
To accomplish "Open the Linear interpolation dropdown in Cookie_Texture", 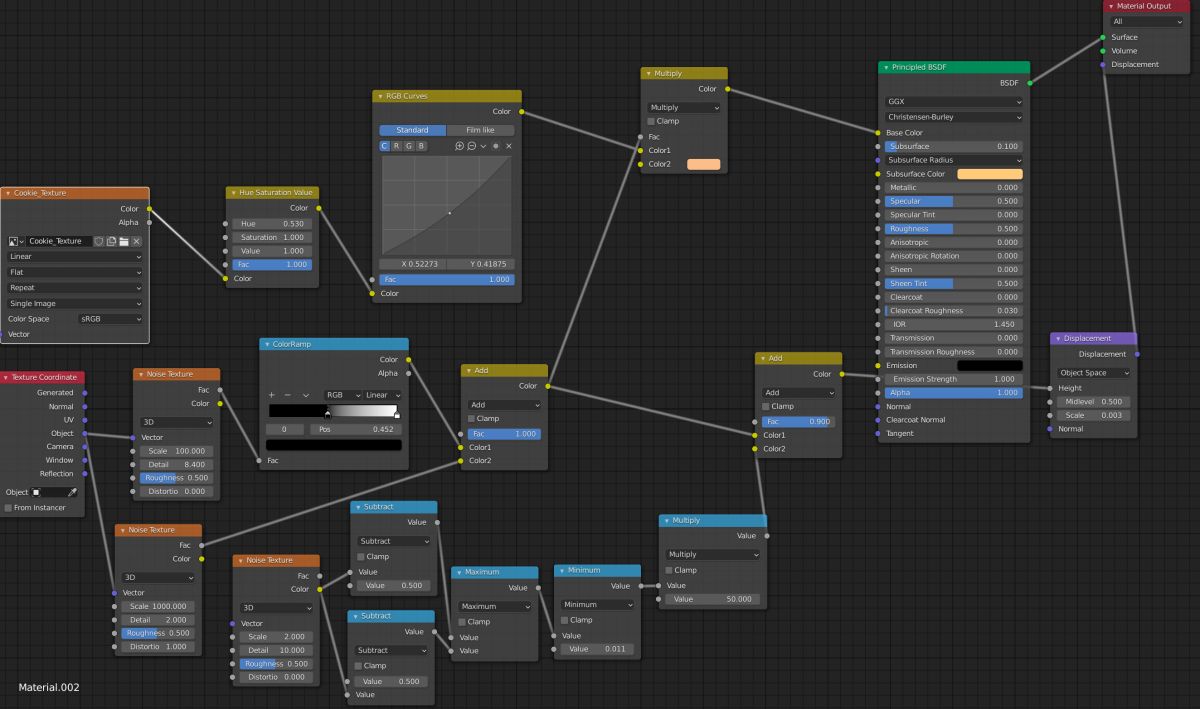I will 75,256.
